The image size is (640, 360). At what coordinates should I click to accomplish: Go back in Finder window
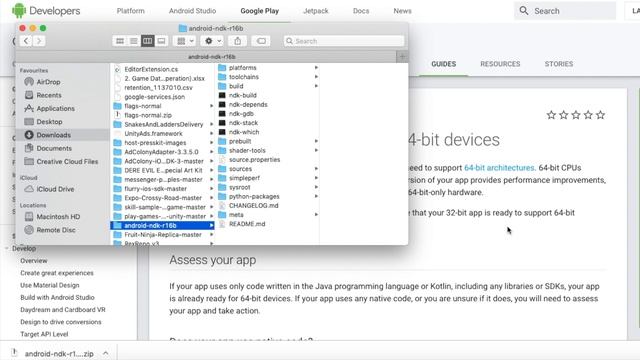tap(26, 41)
